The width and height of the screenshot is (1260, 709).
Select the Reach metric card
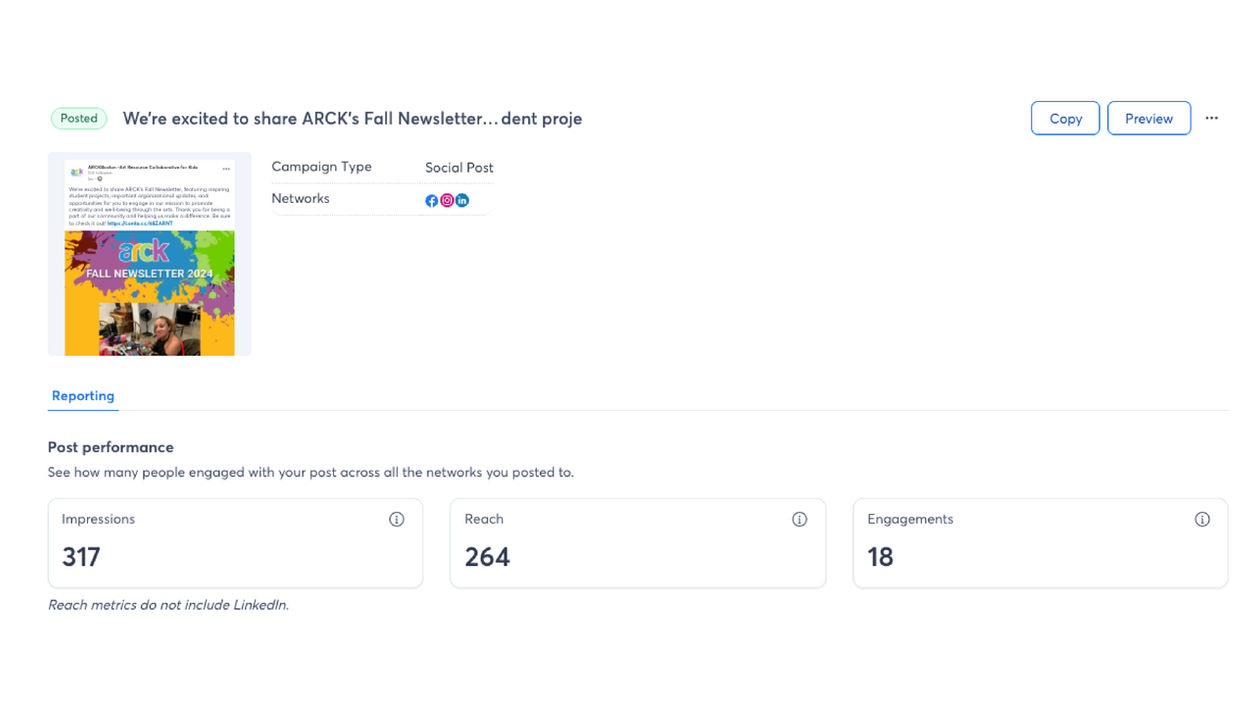click(638, 543)
